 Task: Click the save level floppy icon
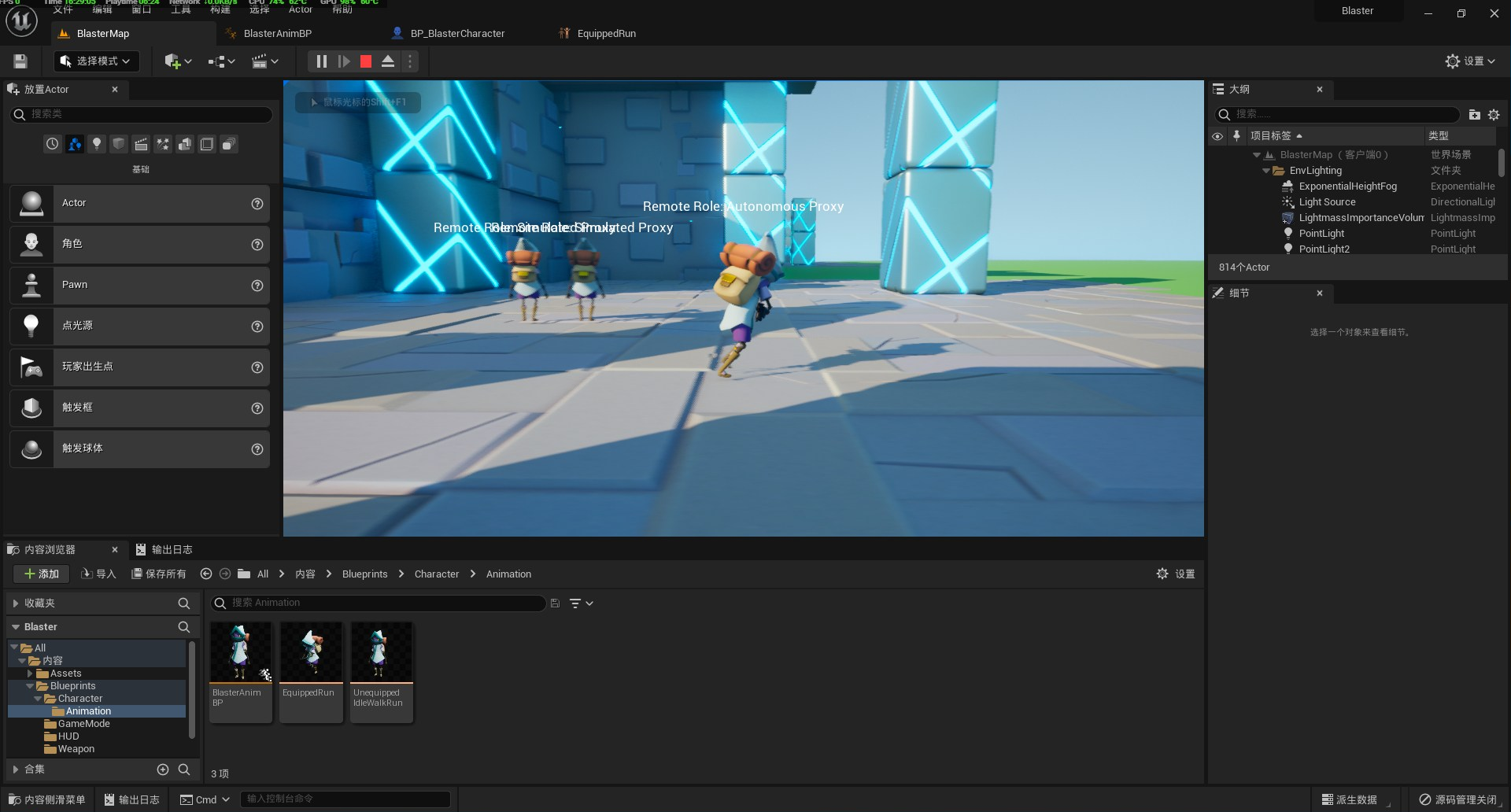coord(20,61)
